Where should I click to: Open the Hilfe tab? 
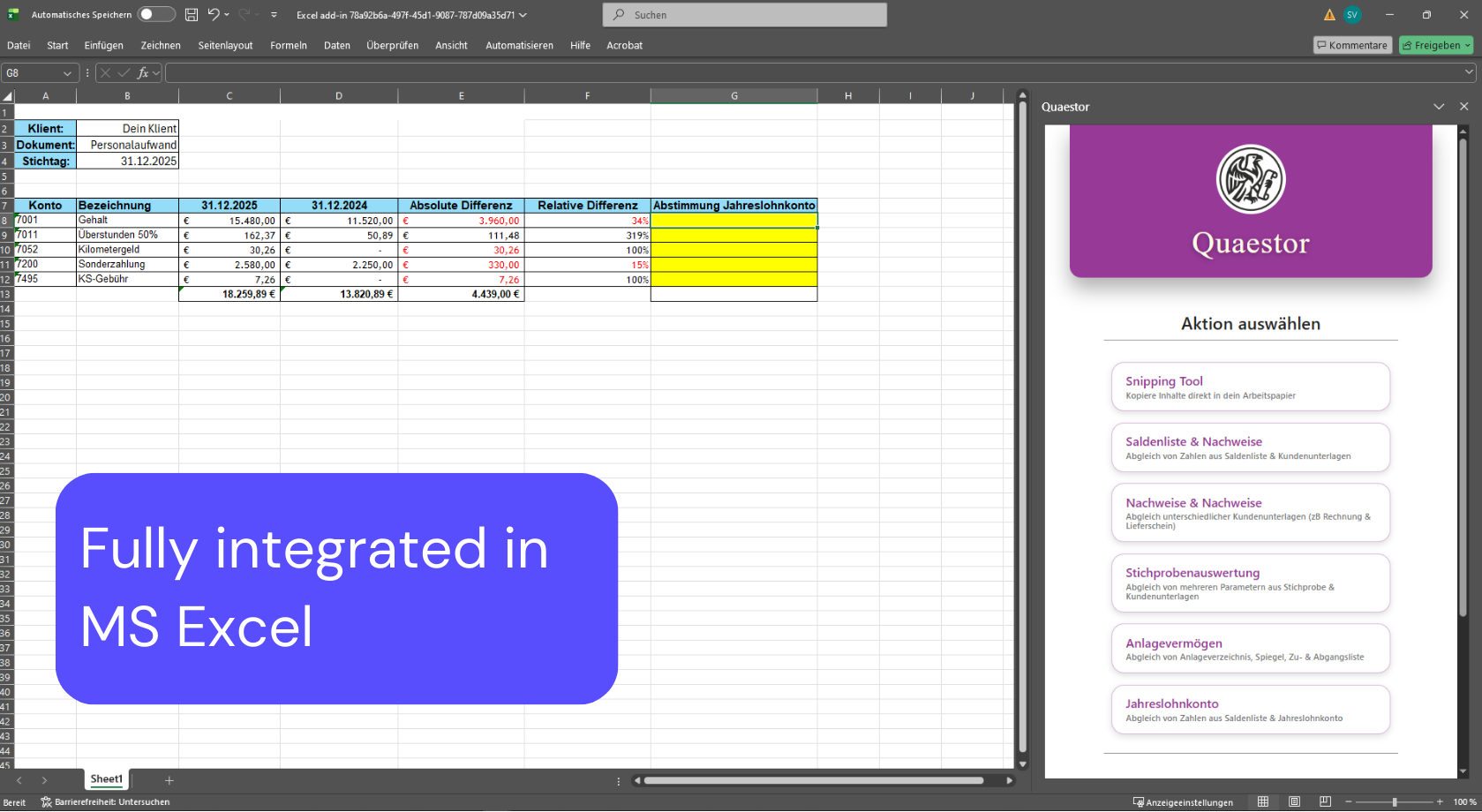[580, 45]
